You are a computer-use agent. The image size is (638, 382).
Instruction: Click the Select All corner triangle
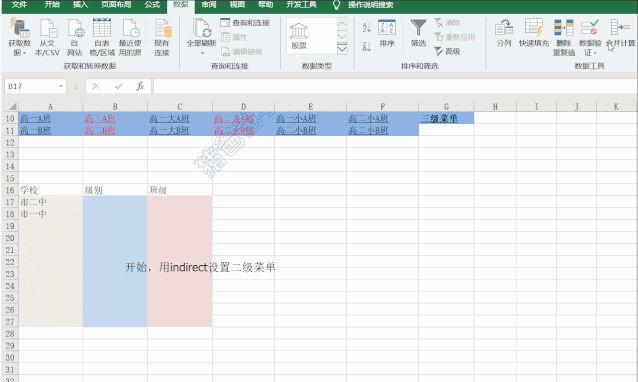(x=12, y=107)
